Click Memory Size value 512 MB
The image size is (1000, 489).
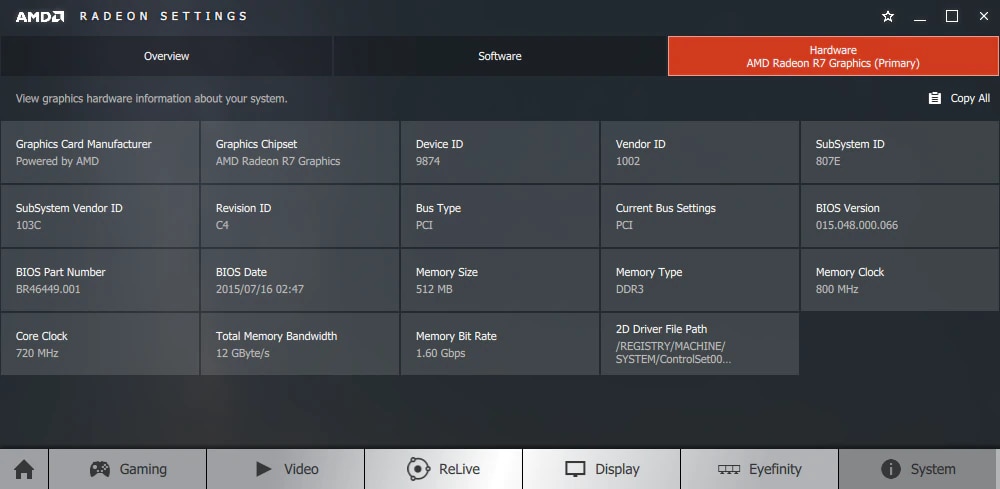point(434,289)
